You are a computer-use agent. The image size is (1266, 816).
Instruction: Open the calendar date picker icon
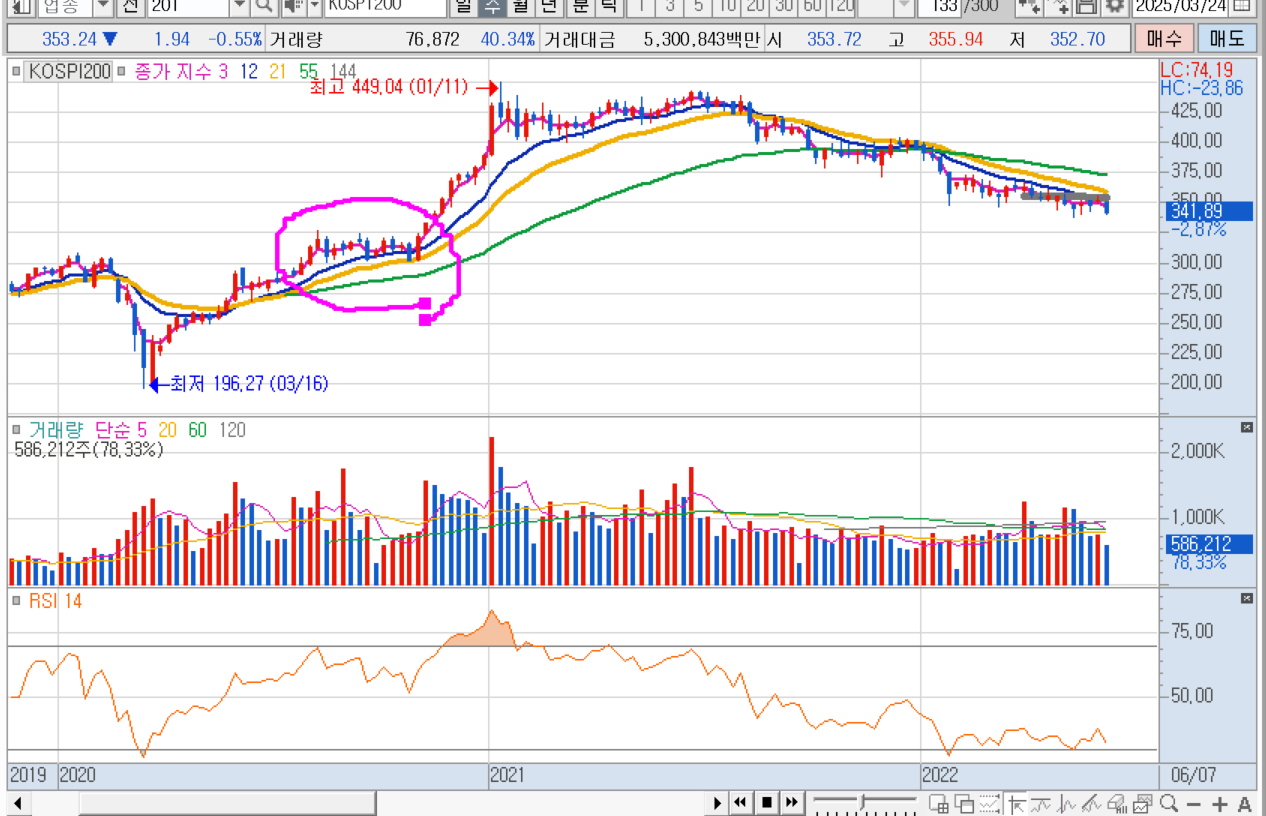coord(1240,7)
